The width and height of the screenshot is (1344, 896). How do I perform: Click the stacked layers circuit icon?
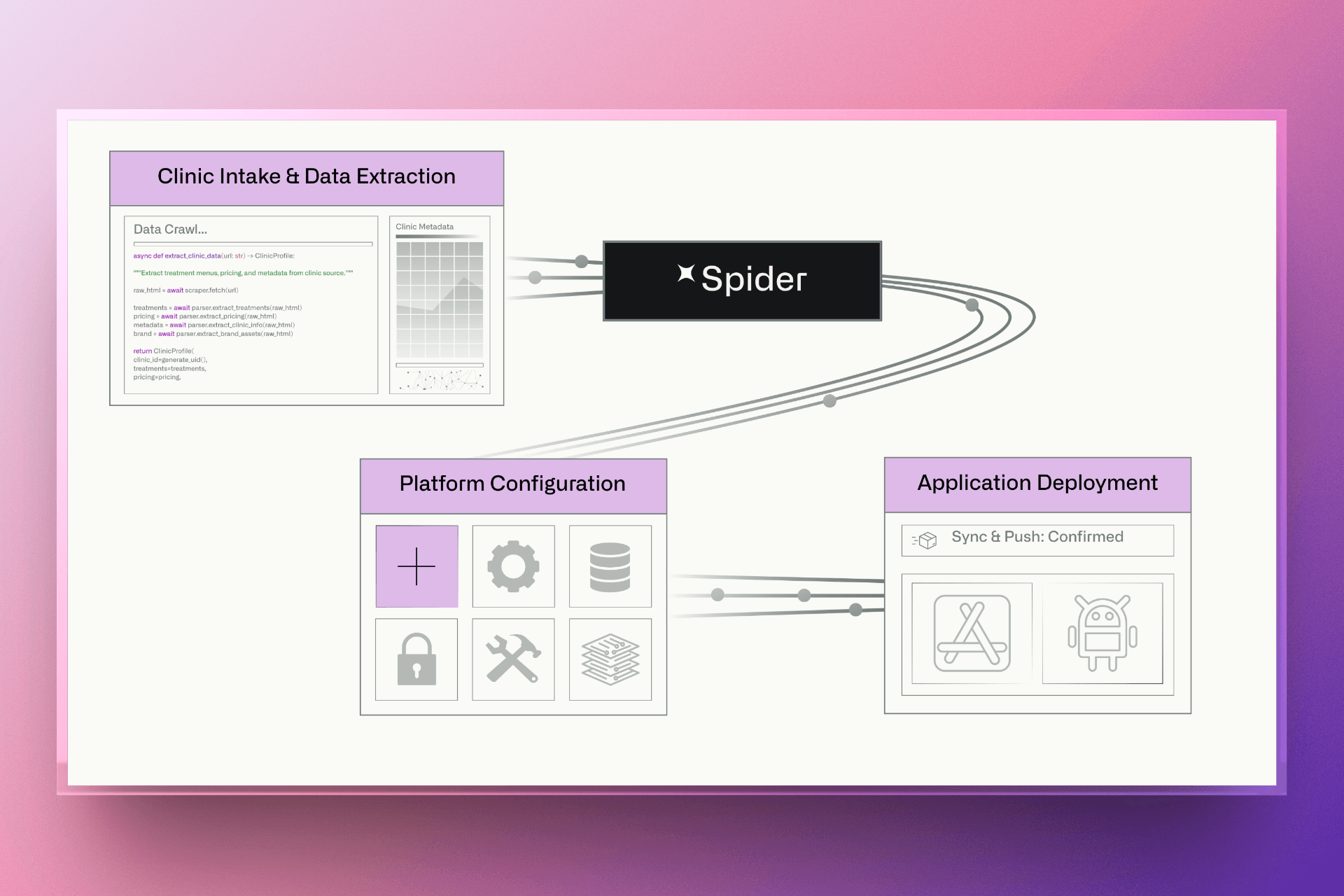tap(610, 659)
